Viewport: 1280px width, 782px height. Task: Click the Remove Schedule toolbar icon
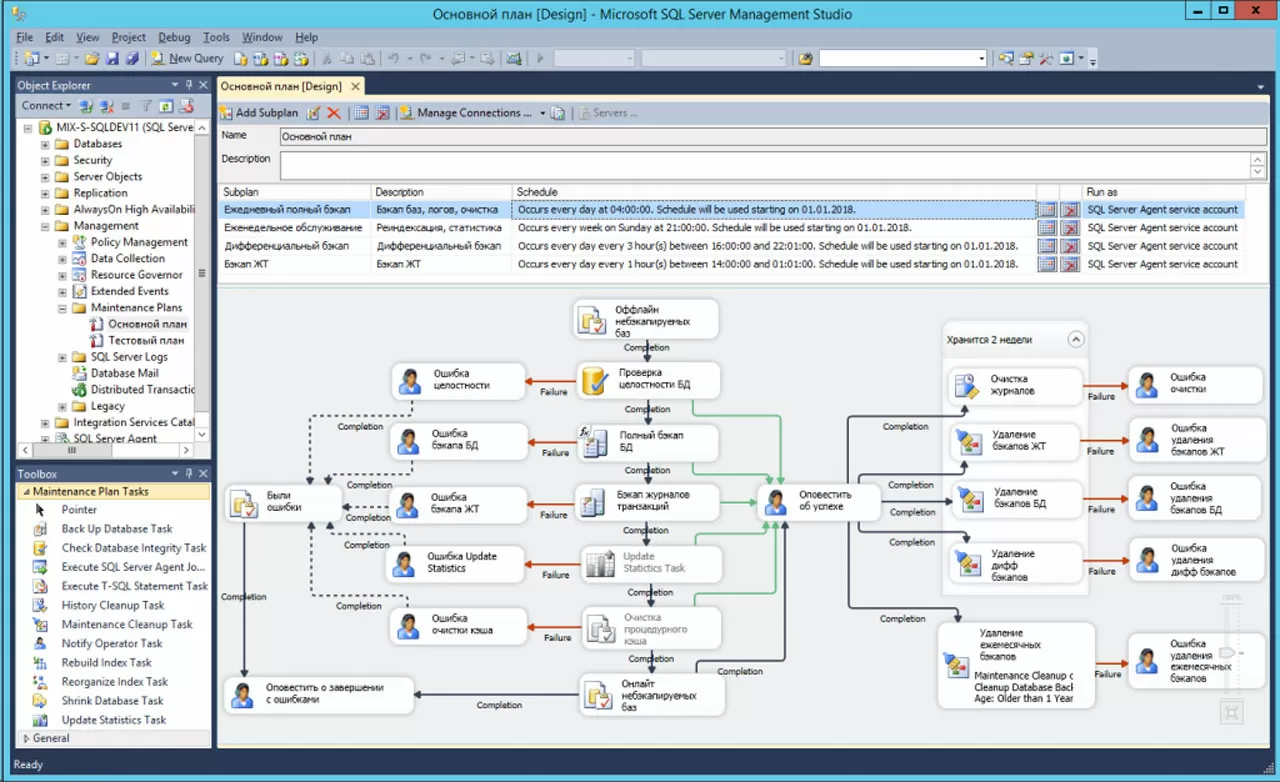381,113
